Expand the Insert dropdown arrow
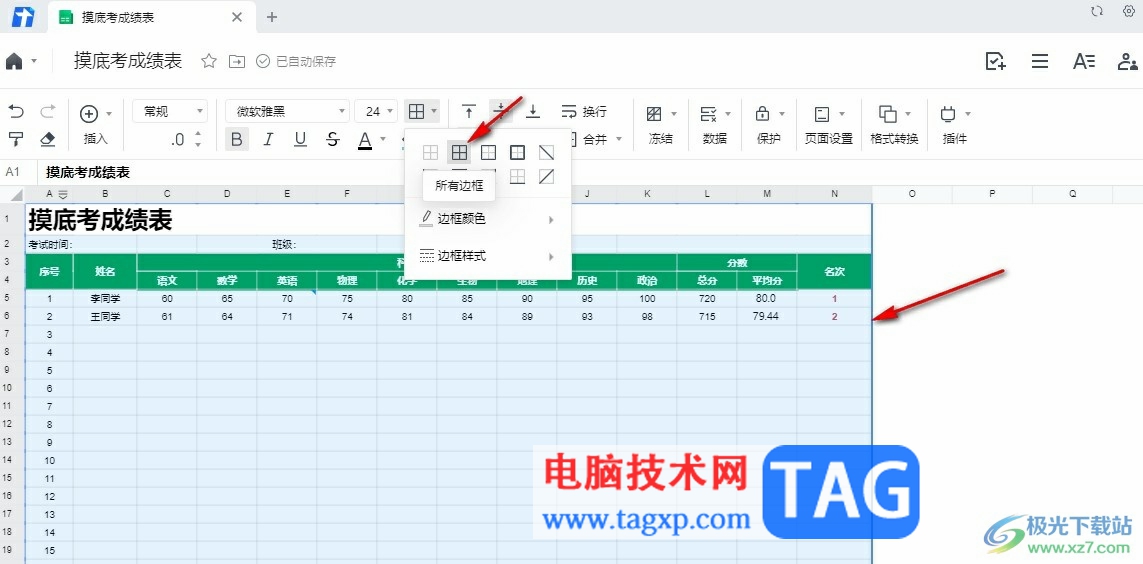Image resolution: width=1143 pixels, height=564 pixels. pos(109,114)
